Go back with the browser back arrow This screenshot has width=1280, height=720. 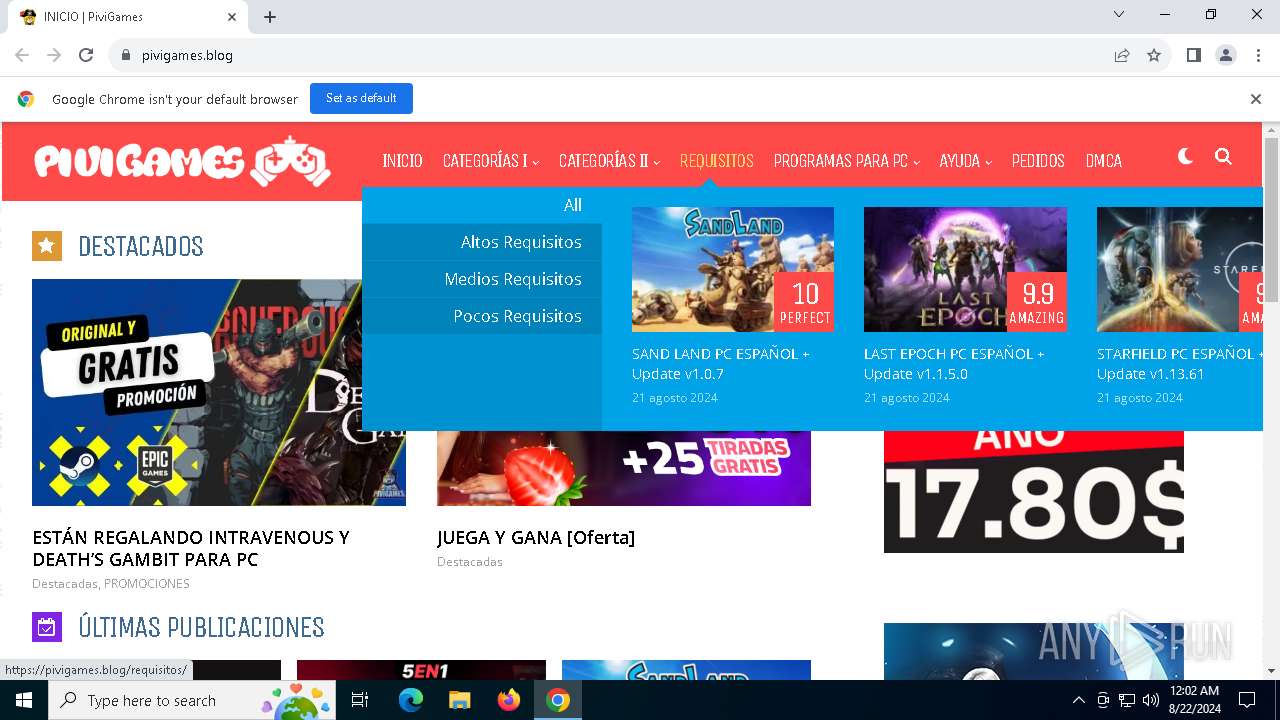(x=22, y=55)
